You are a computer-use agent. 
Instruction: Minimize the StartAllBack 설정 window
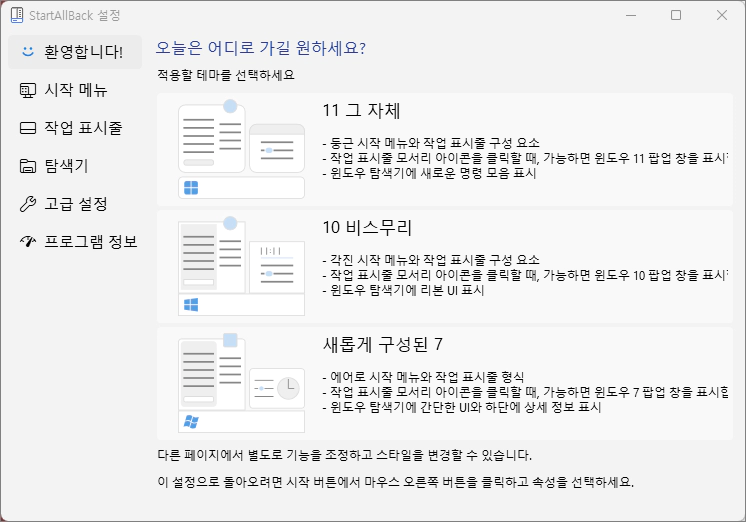click(631, 15)
